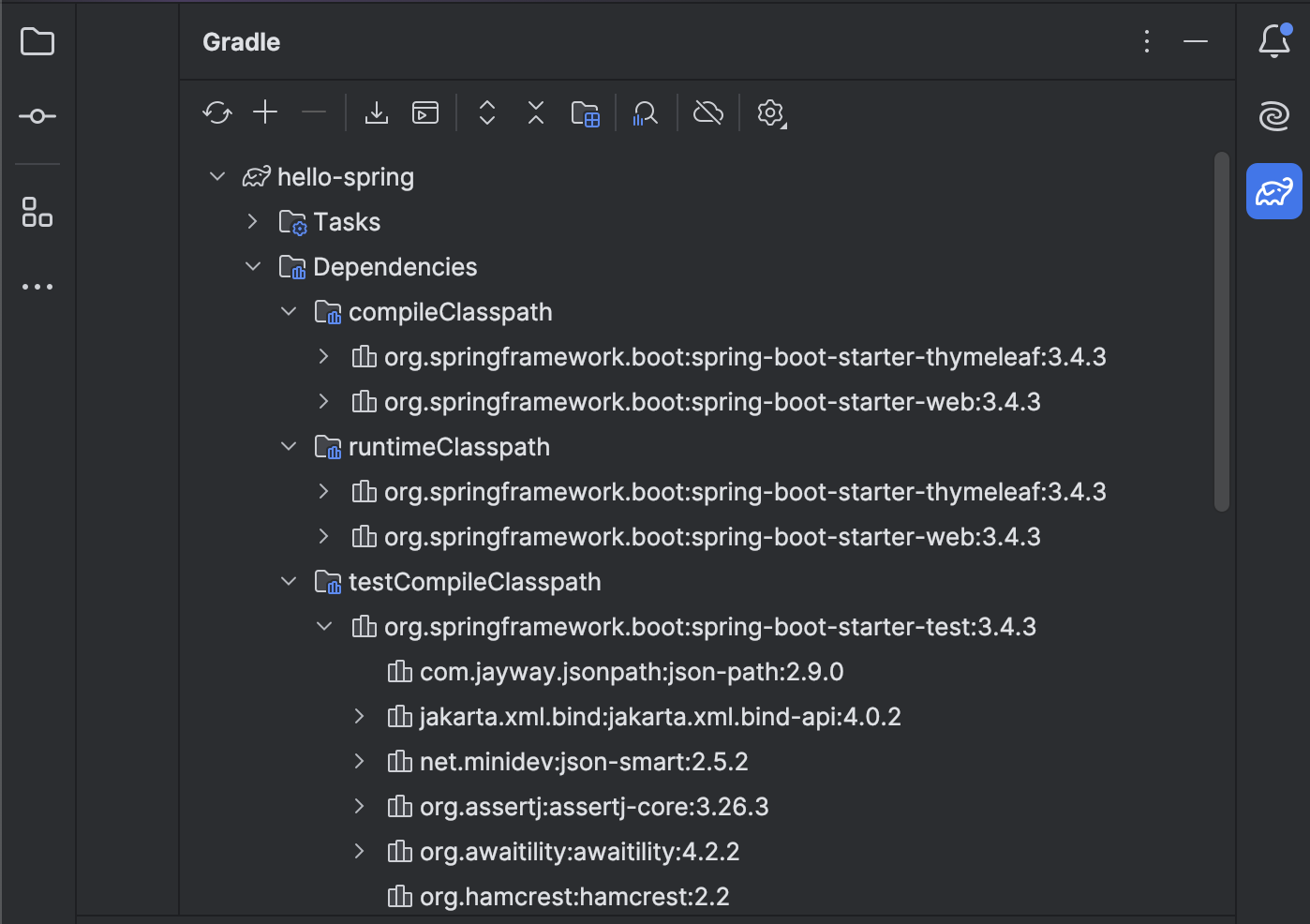1310x924 pixels.
Task: Expand net.minidev:json-smart:2.5.2 dependency
Action: point(360,761)
